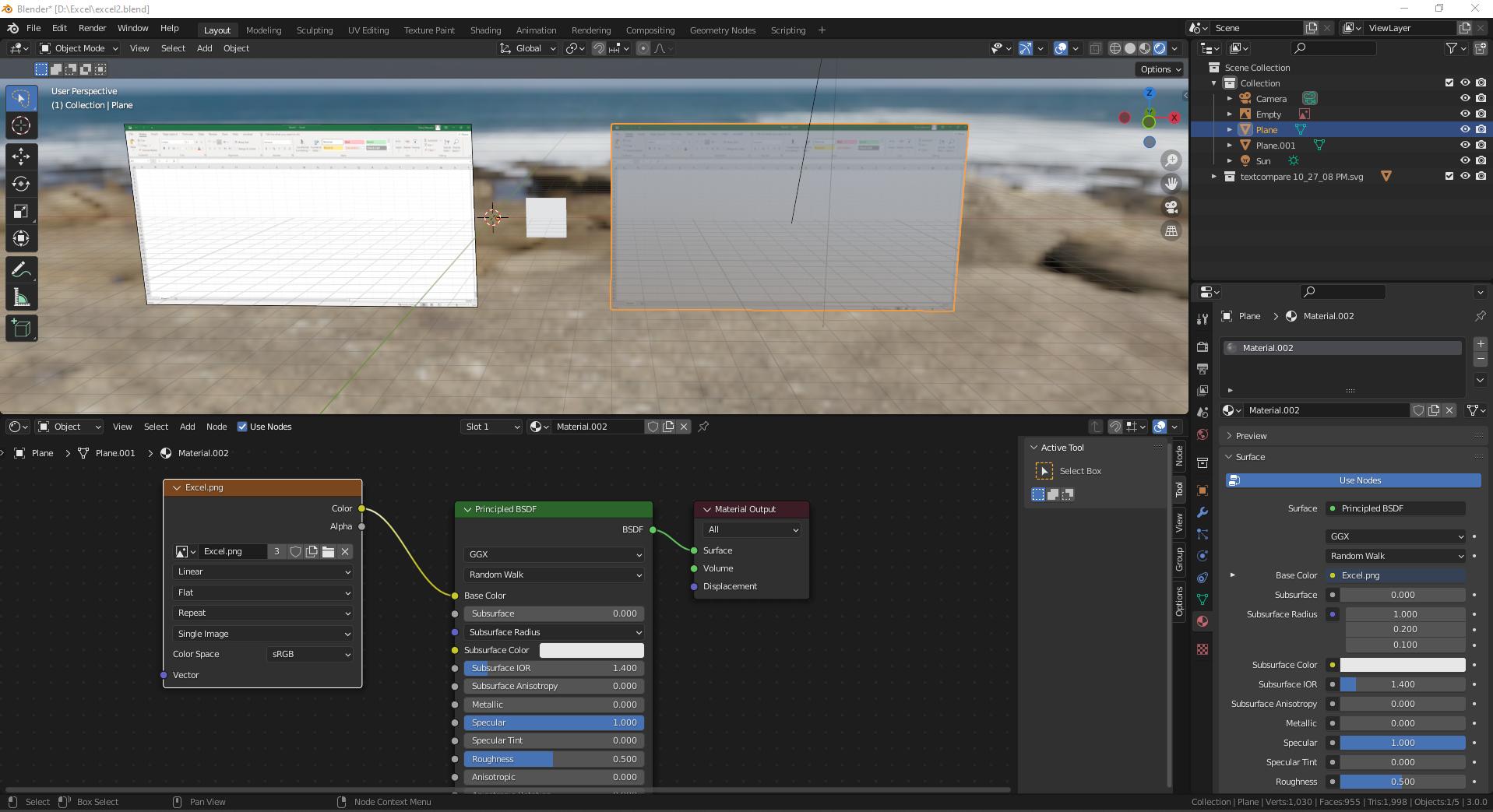Unlink Excel.png image with X icon
1493x812 pixels.
[x=345, y=551]
